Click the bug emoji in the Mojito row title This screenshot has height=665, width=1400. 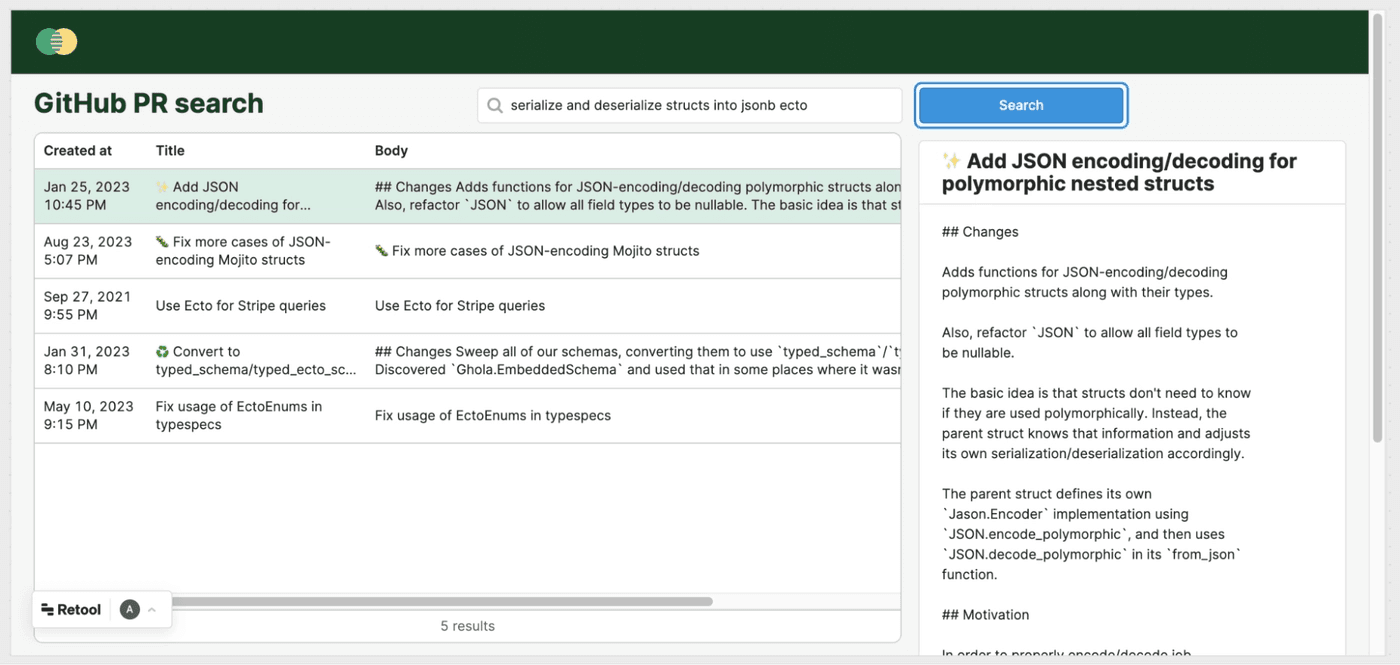point(162,242)
